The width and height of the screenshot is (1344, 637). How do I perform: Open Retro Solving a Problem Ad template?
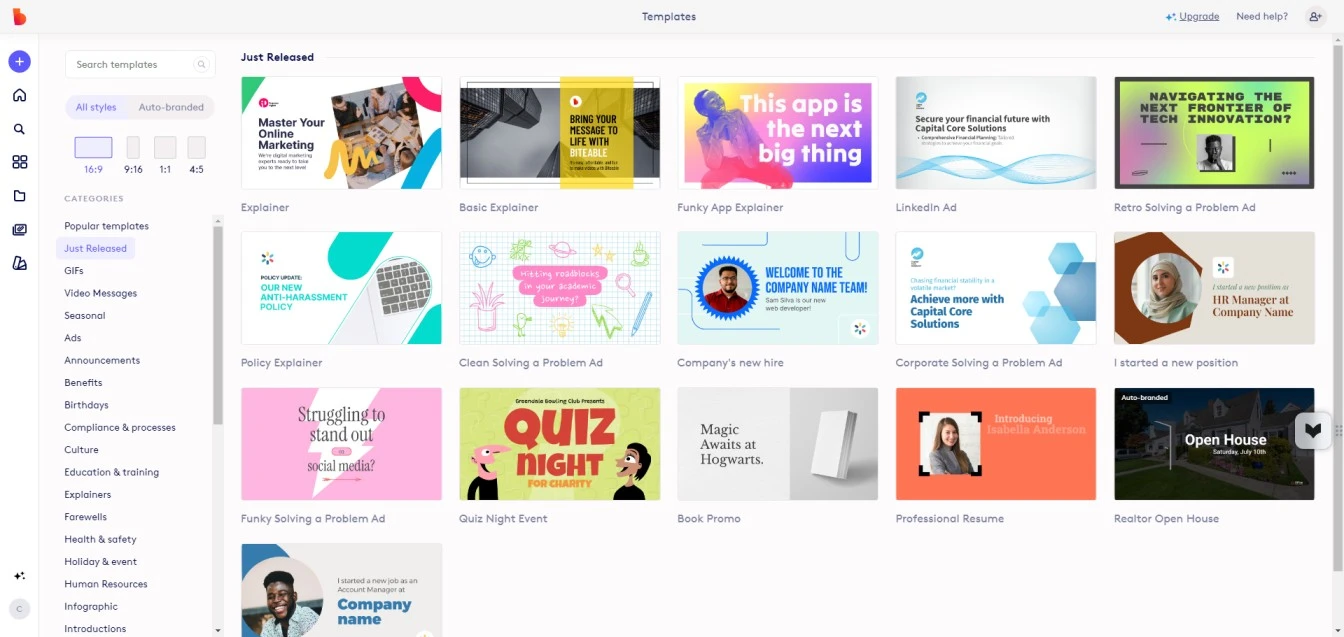pos(1214,133)
